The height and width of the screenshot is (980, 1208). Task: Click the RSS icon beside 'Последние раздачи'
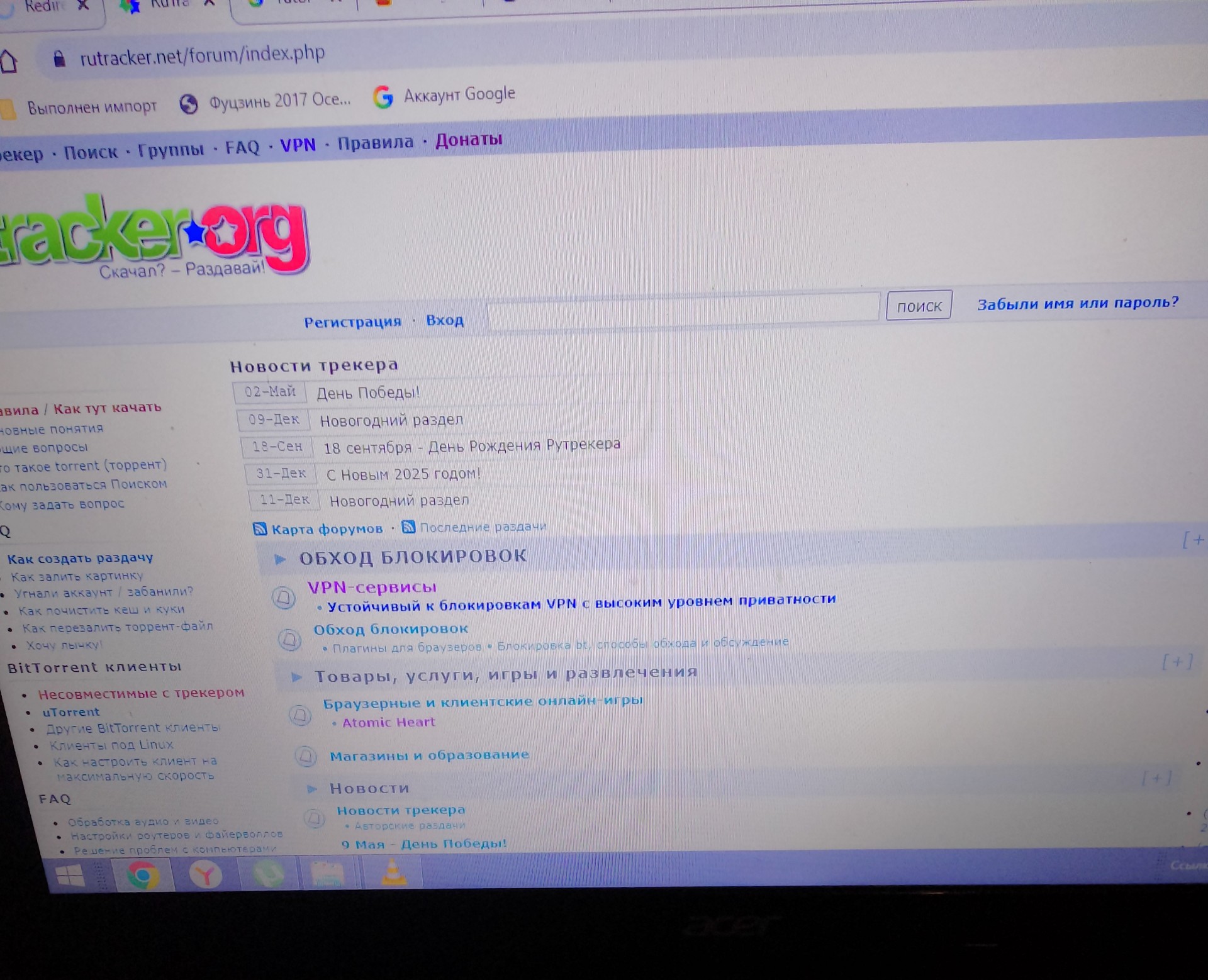tap(408, 526)
